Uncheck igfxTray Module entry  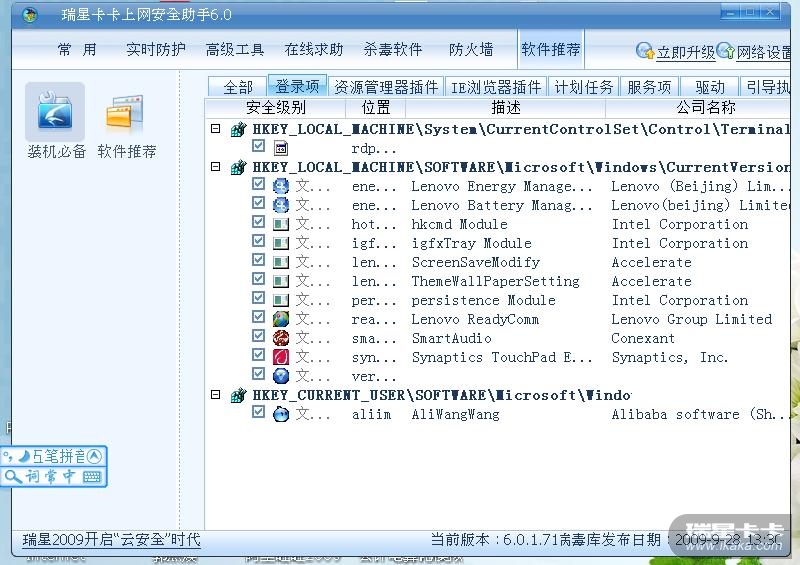click(x=259, y=240)
